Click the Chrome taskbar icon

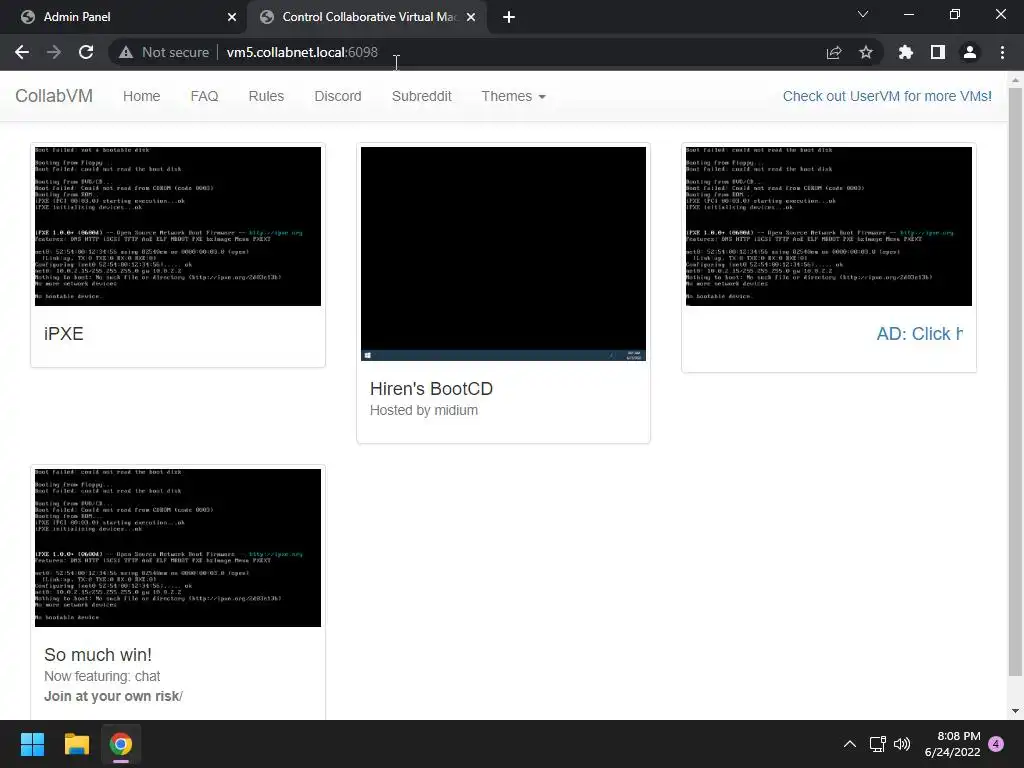coord(121,744)
